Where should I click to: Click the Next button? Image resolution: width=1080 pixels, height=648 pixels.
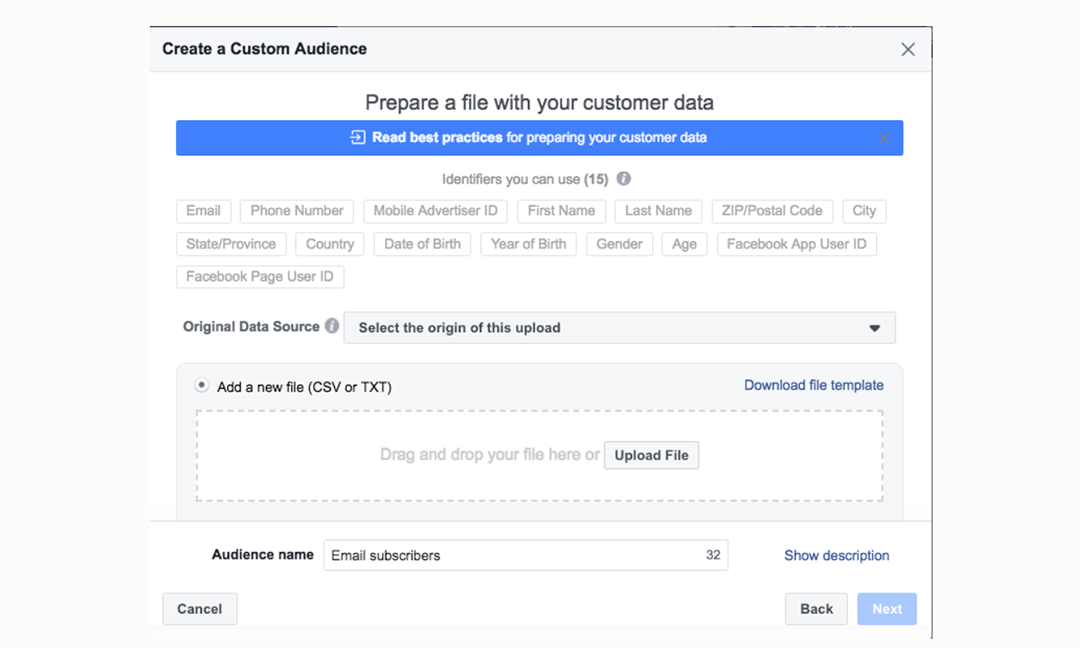point(886,609)
